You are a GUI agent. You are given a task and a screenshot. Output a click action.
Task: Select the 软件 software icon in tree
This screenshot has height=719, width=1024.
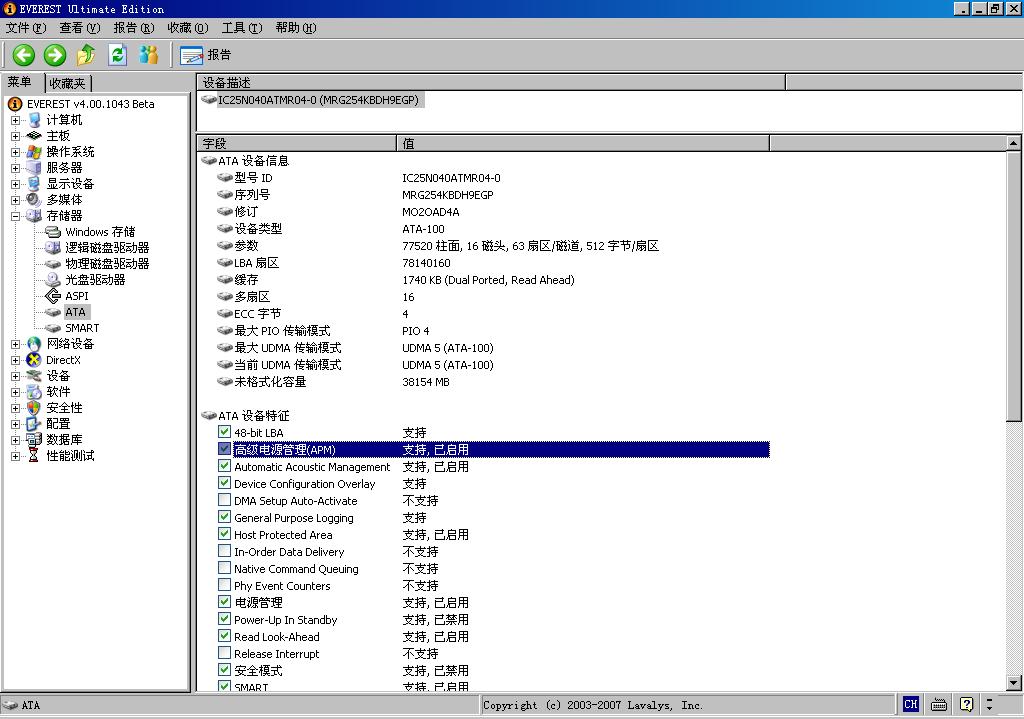point(35,392)
